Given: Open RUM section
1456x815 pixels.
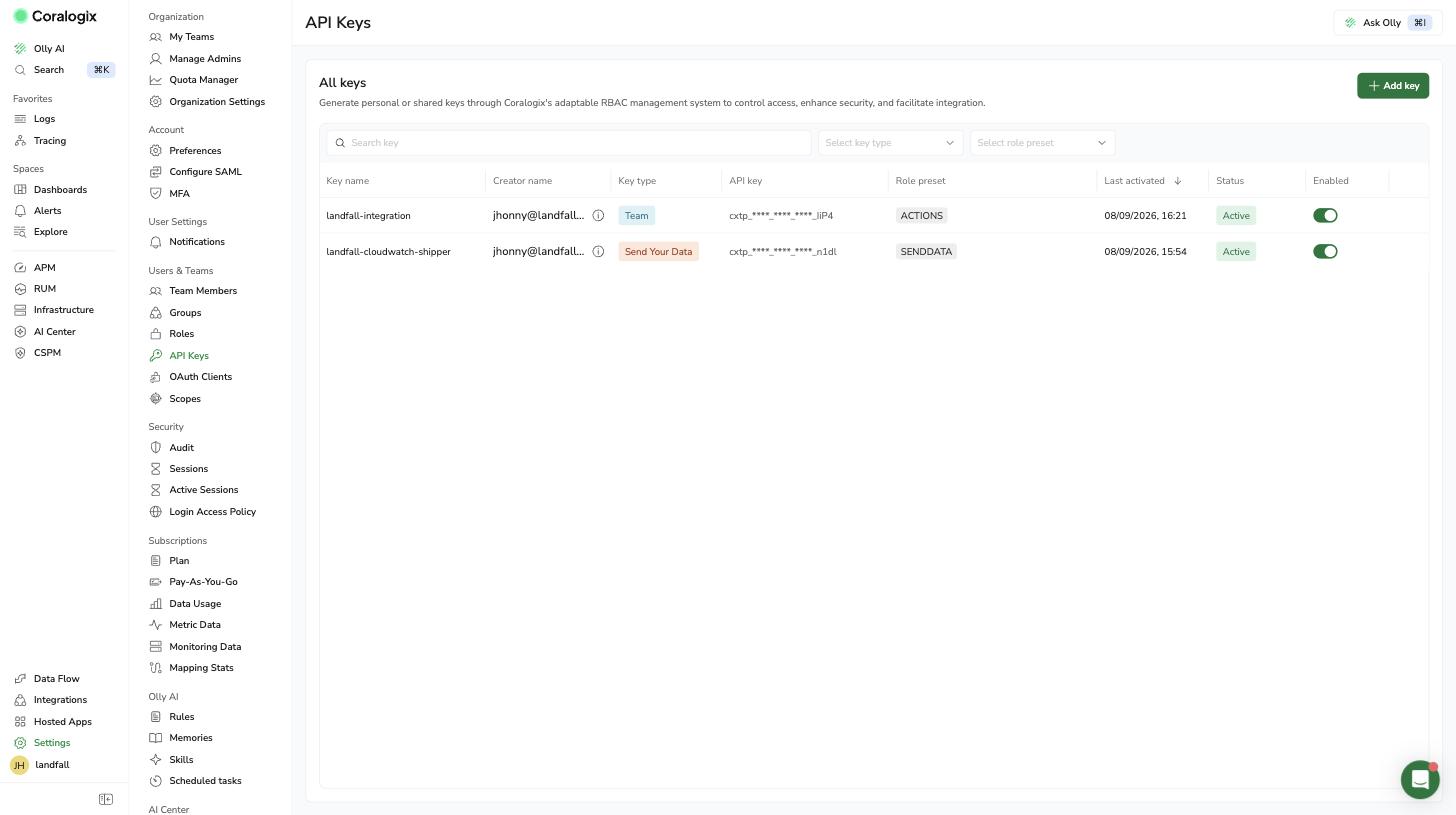Looking at the screenshot, I should coord(35,289).
